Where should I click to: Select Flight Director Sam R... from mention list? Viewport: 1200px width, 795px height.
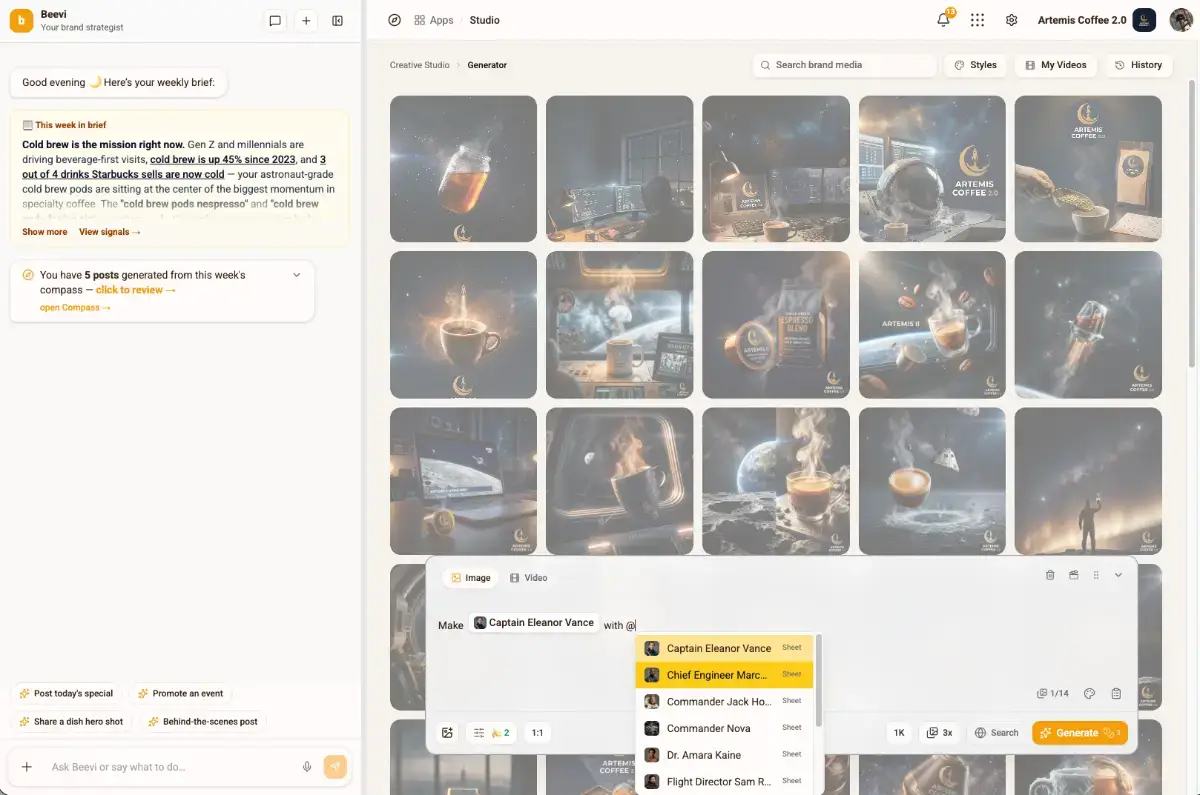pos(726,781)
